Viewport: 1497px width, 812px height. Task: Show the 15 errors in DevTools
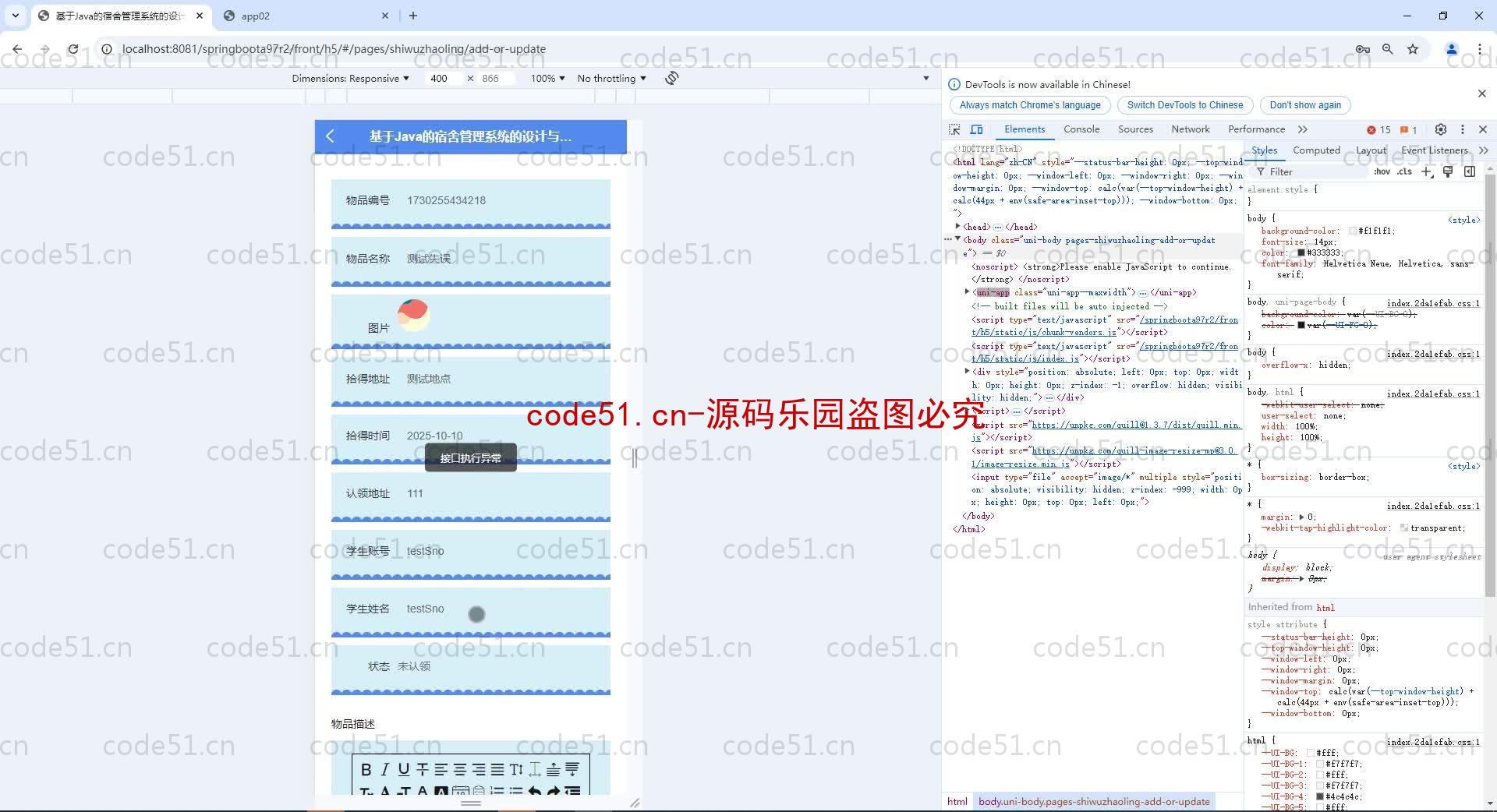tap(1378, 129)
